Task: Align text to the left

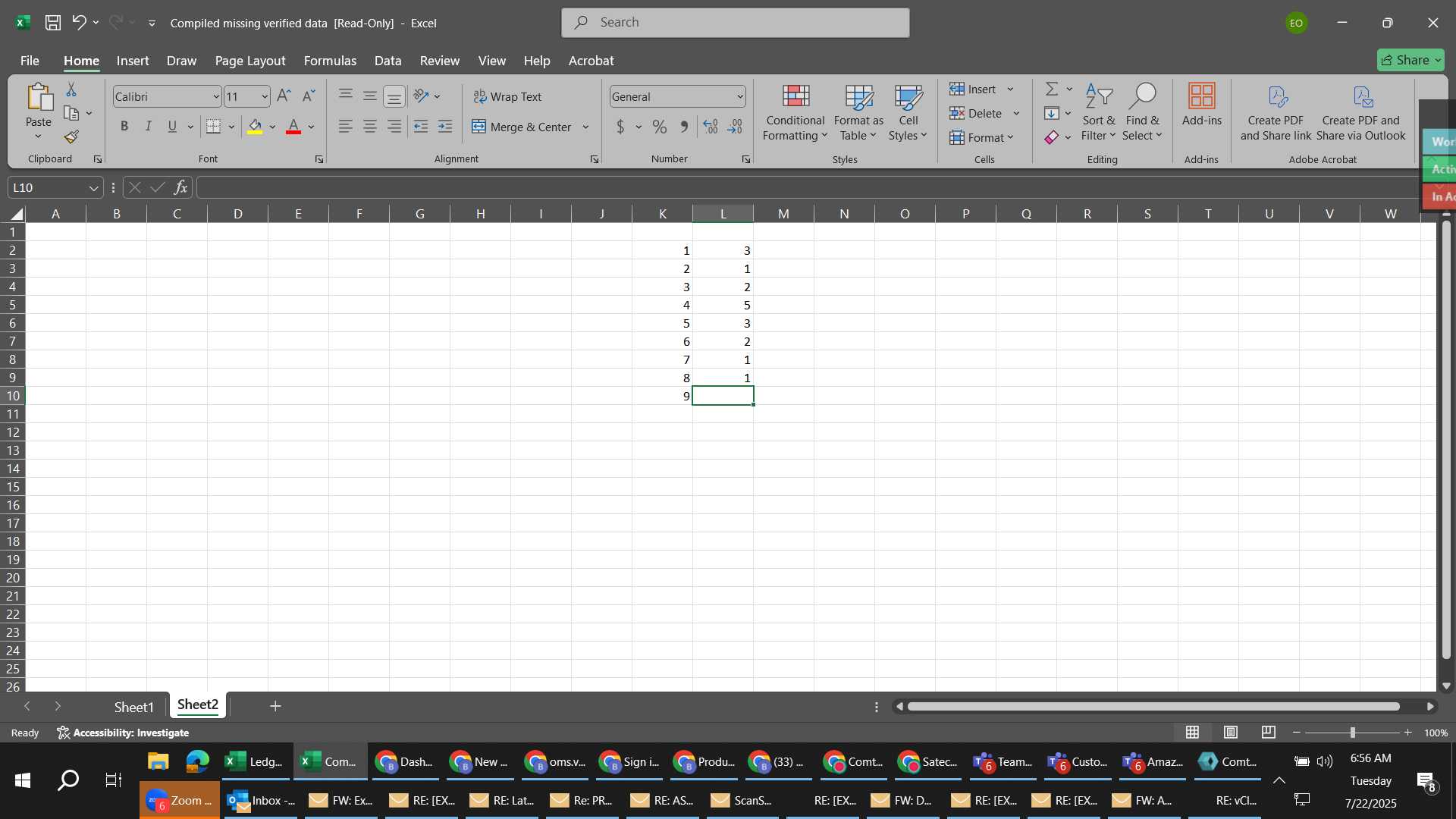Action: click(345, 127)
